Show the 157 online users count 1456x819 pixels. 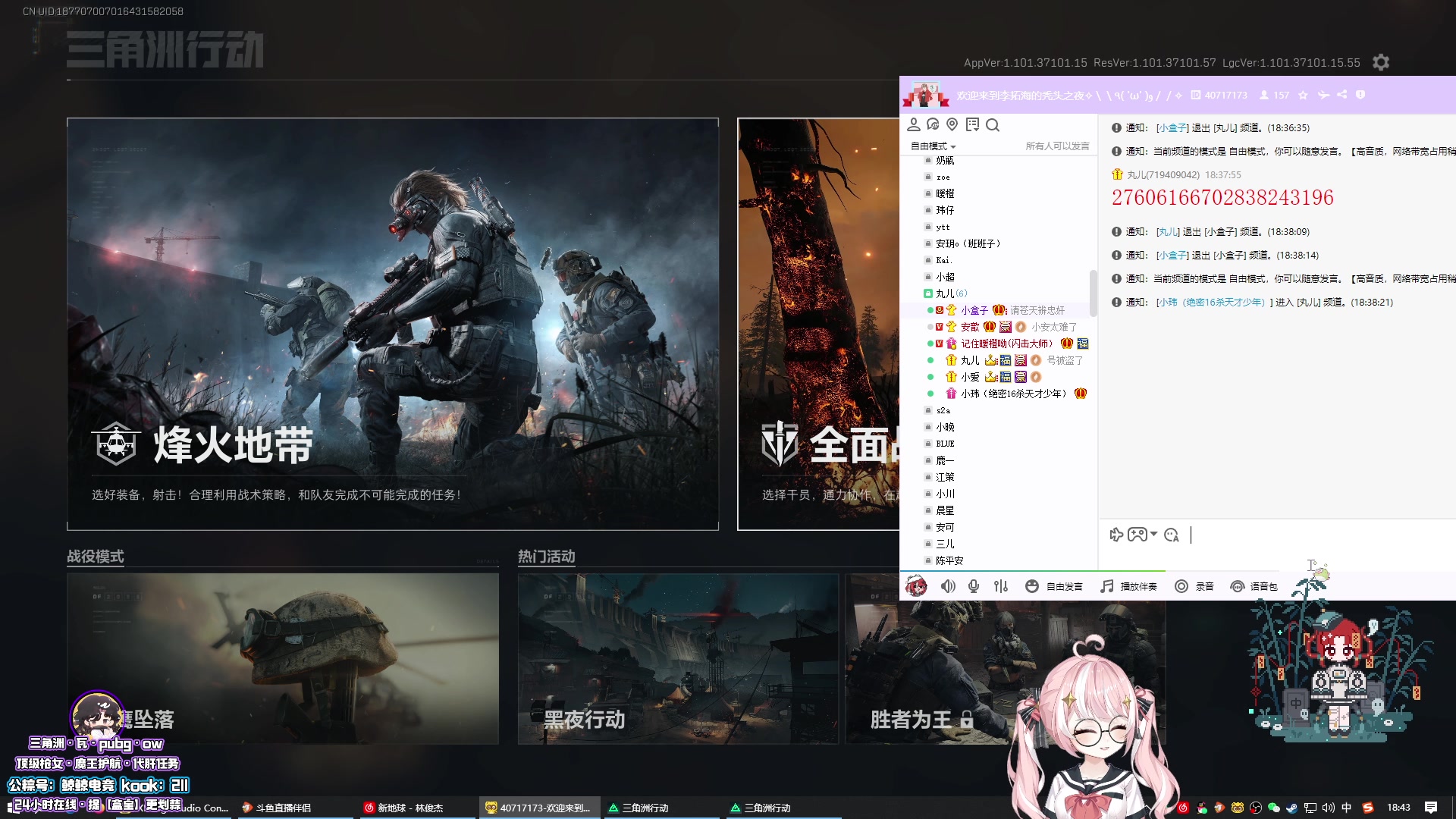pyautogui.click(x=1274, y=95)
